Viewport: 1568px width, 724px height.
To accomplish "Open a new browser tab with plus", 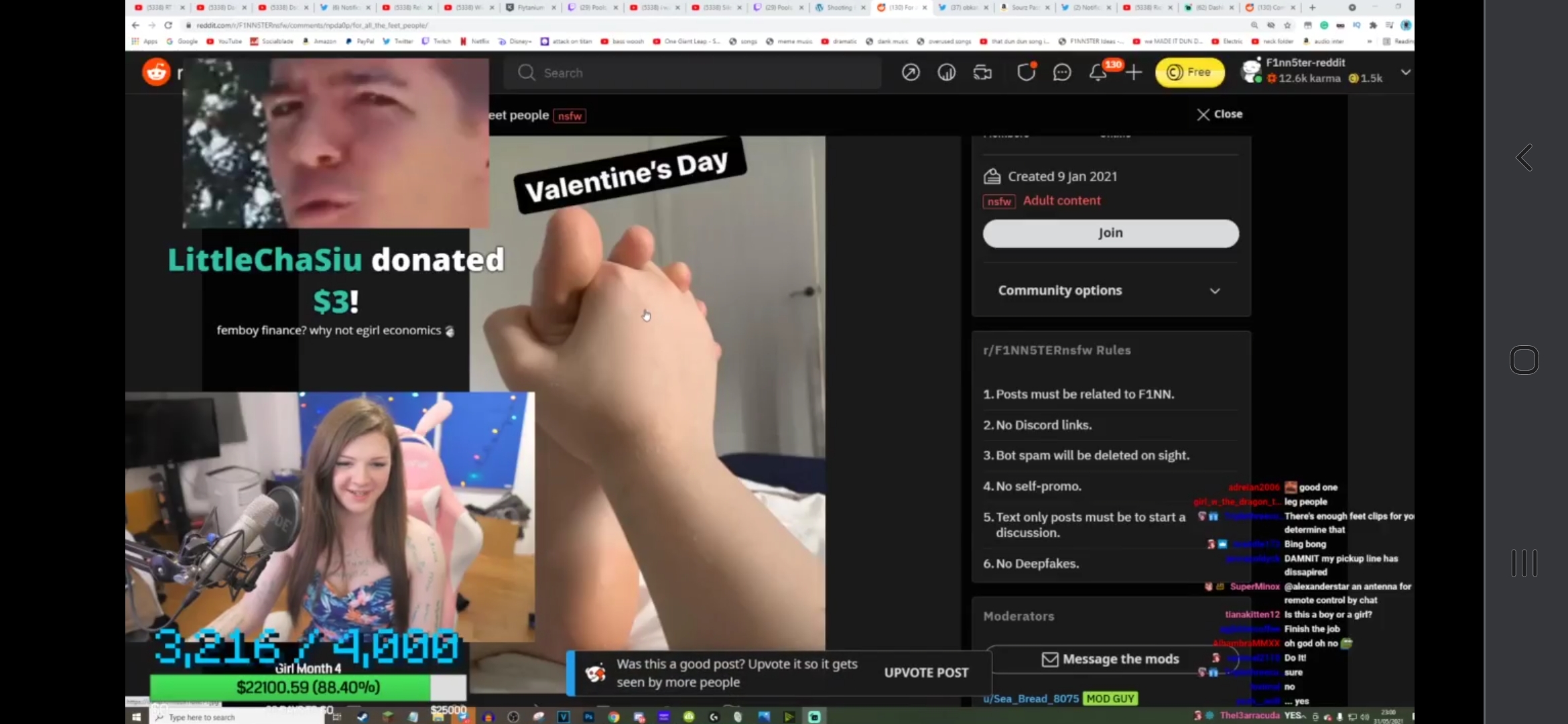I will coord(1312,7).
